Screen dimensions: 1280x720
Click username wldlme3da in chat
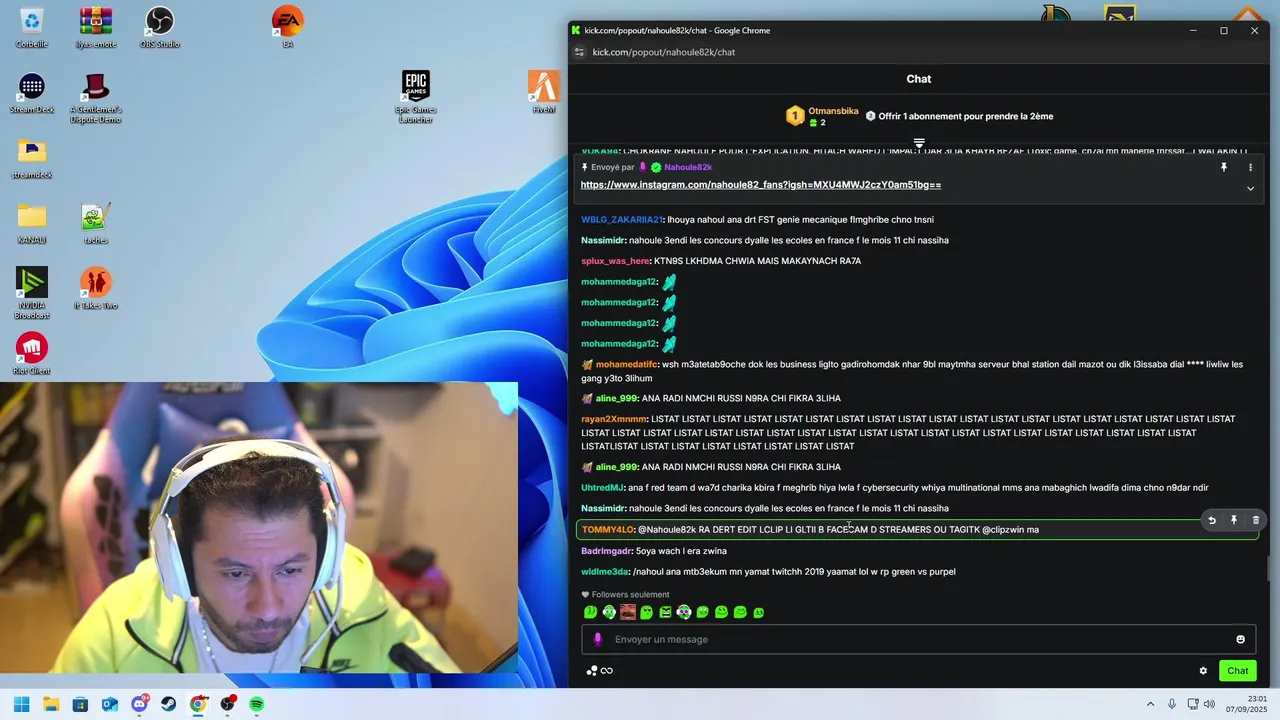pos(605,572)
